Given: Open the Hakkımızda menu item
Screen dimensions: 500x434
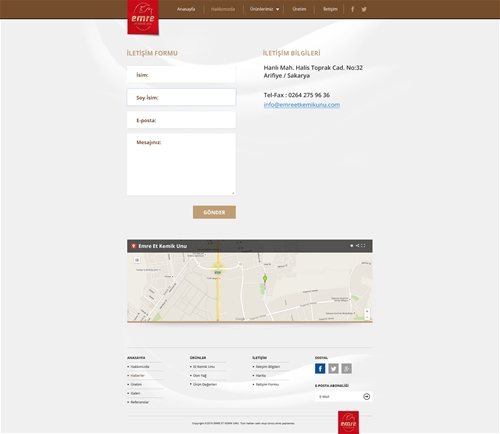Looking at the screenshot, I should [x=223, y=9].
